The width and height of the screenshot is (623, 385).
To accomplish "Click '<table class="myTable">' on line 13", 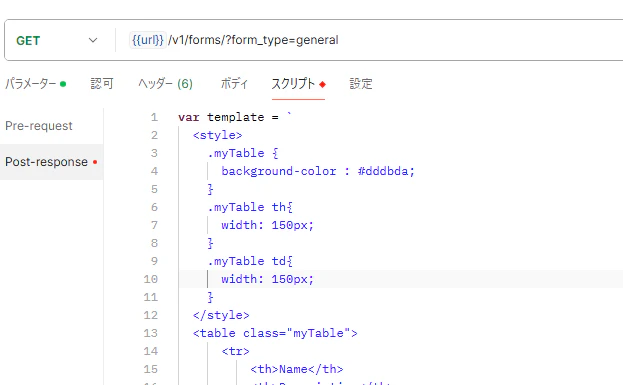I will 275,333.
